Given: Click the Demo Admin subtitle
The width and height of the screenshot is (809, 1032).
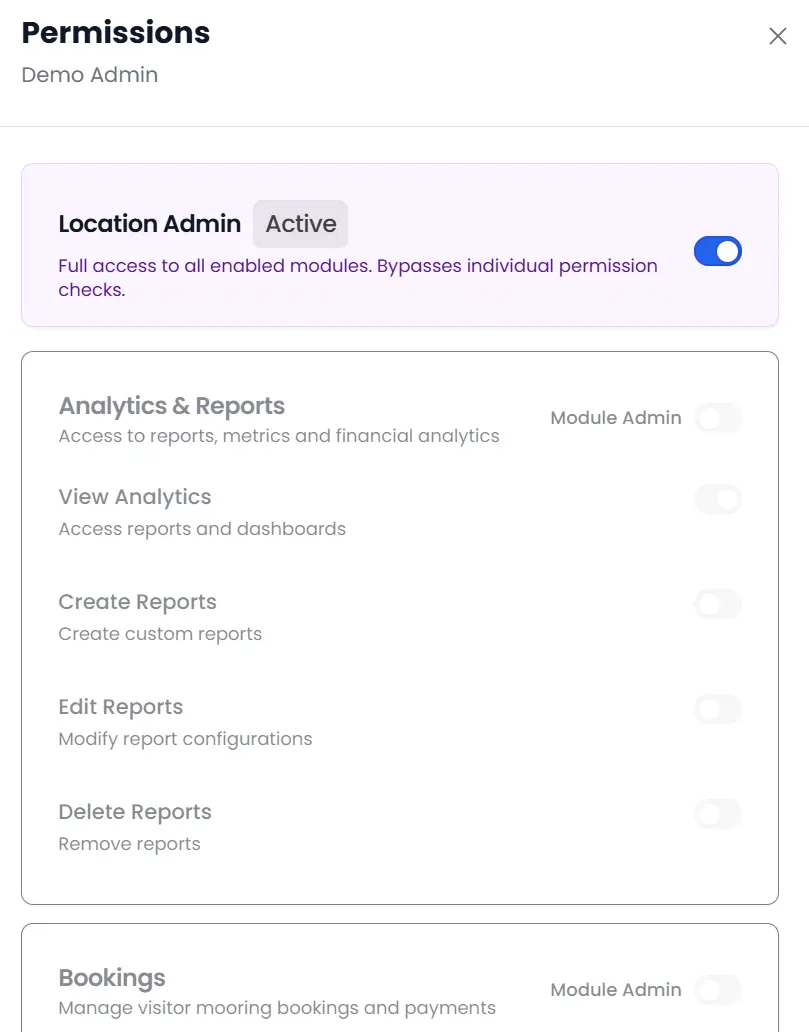Looking at the screenshot, I should pos(89,75).
